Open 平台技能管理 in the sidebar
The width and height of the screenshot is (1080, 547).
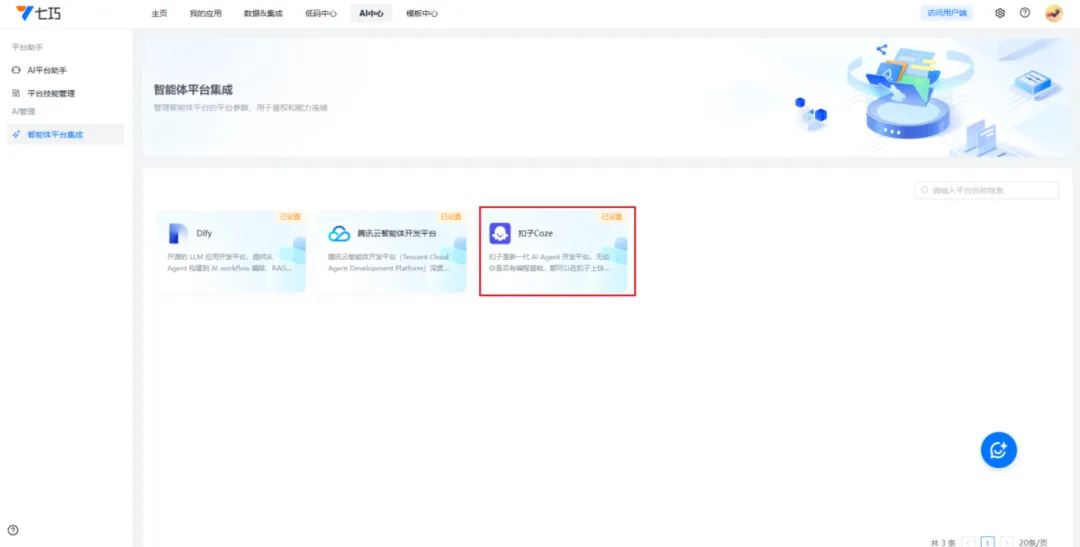(x=50, y=93)
